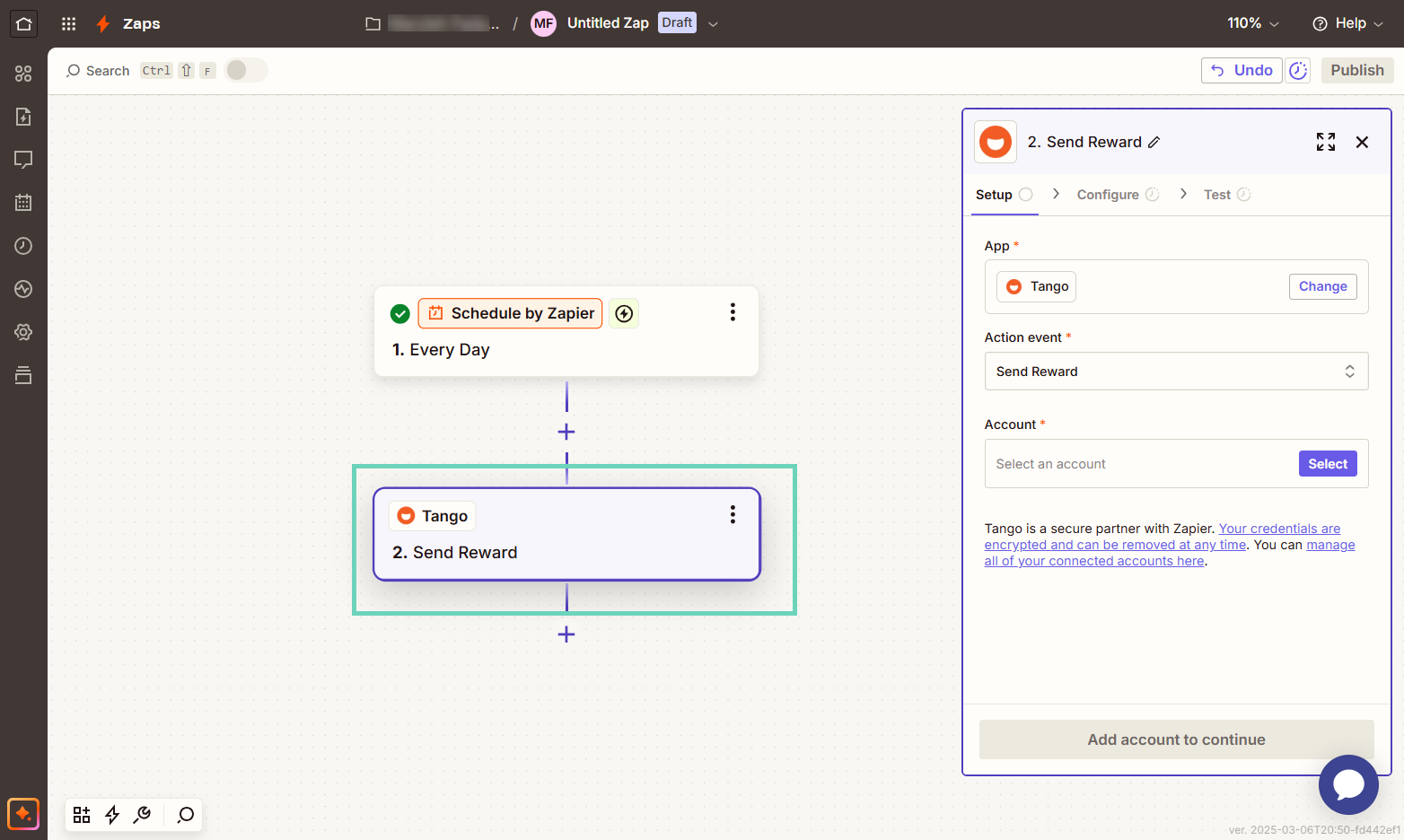
Task: Open the dashboard icon in left sidebar
Action: (x=23, y=74)
